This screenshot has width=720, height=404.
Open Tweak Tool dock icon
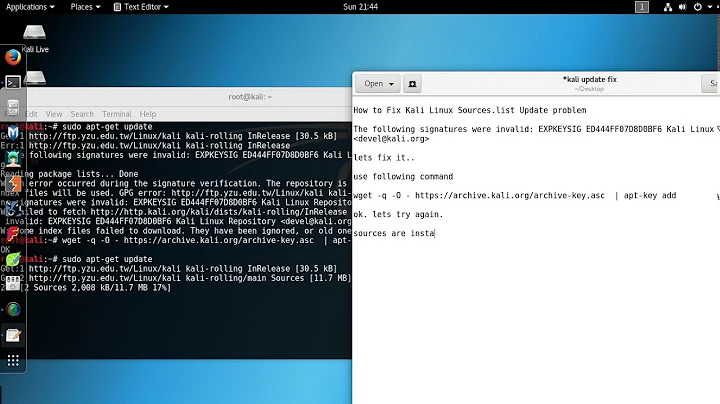click(x=13, y=284)
